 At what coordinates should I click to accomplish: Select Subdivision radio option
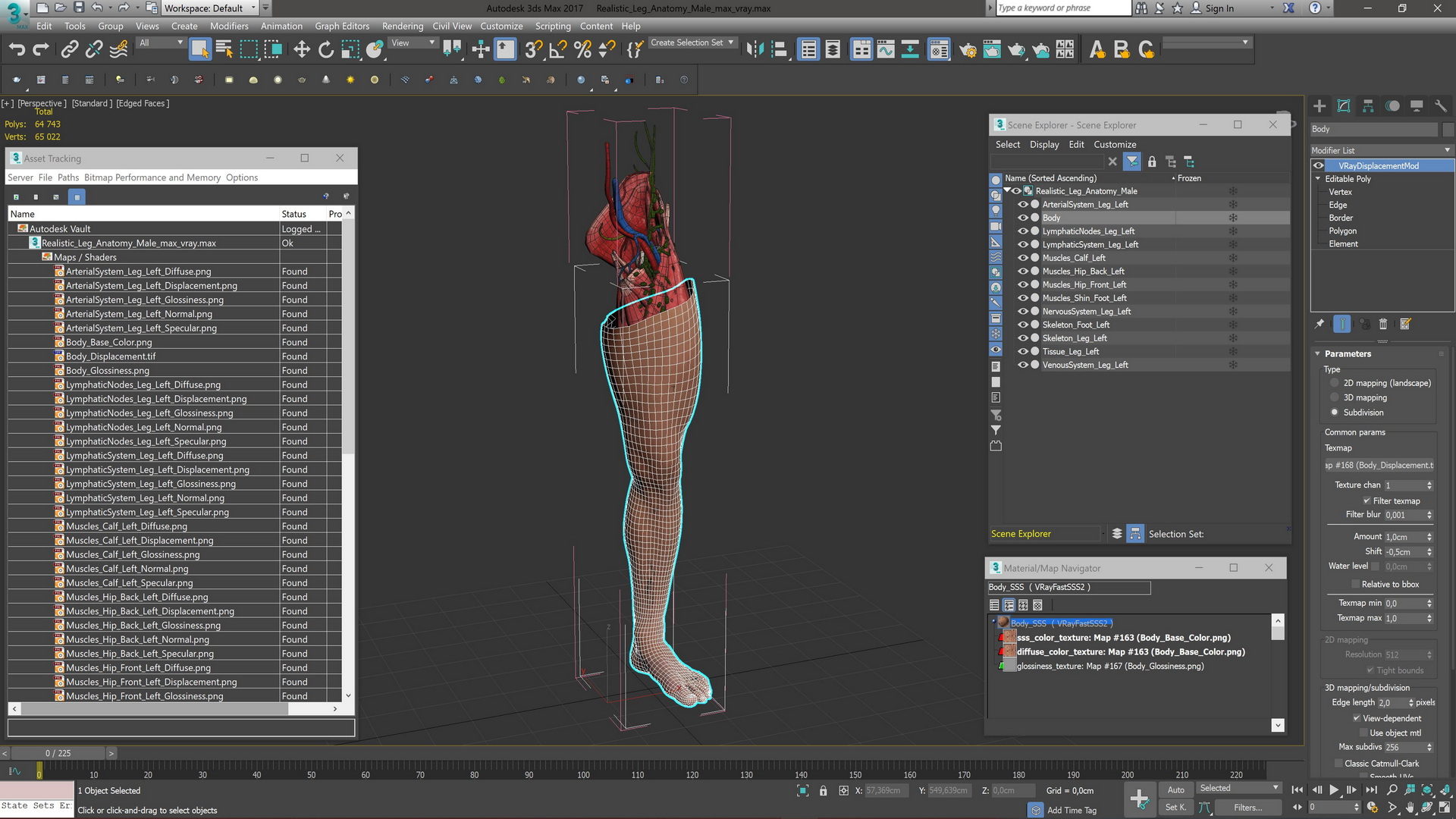click(x=1335, y=413)
